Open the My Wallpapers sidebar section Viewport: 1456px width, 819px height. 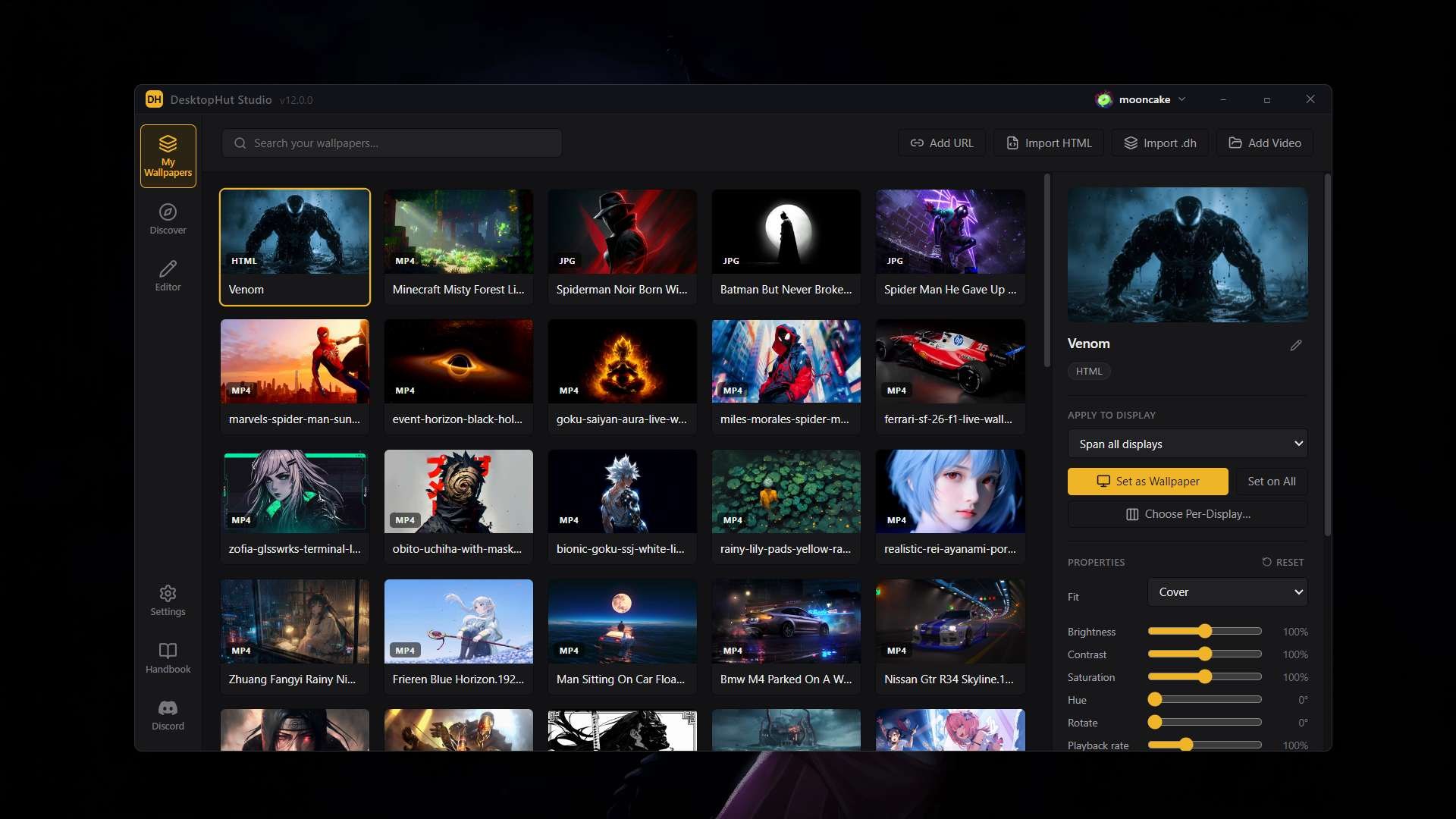point(168,156)
